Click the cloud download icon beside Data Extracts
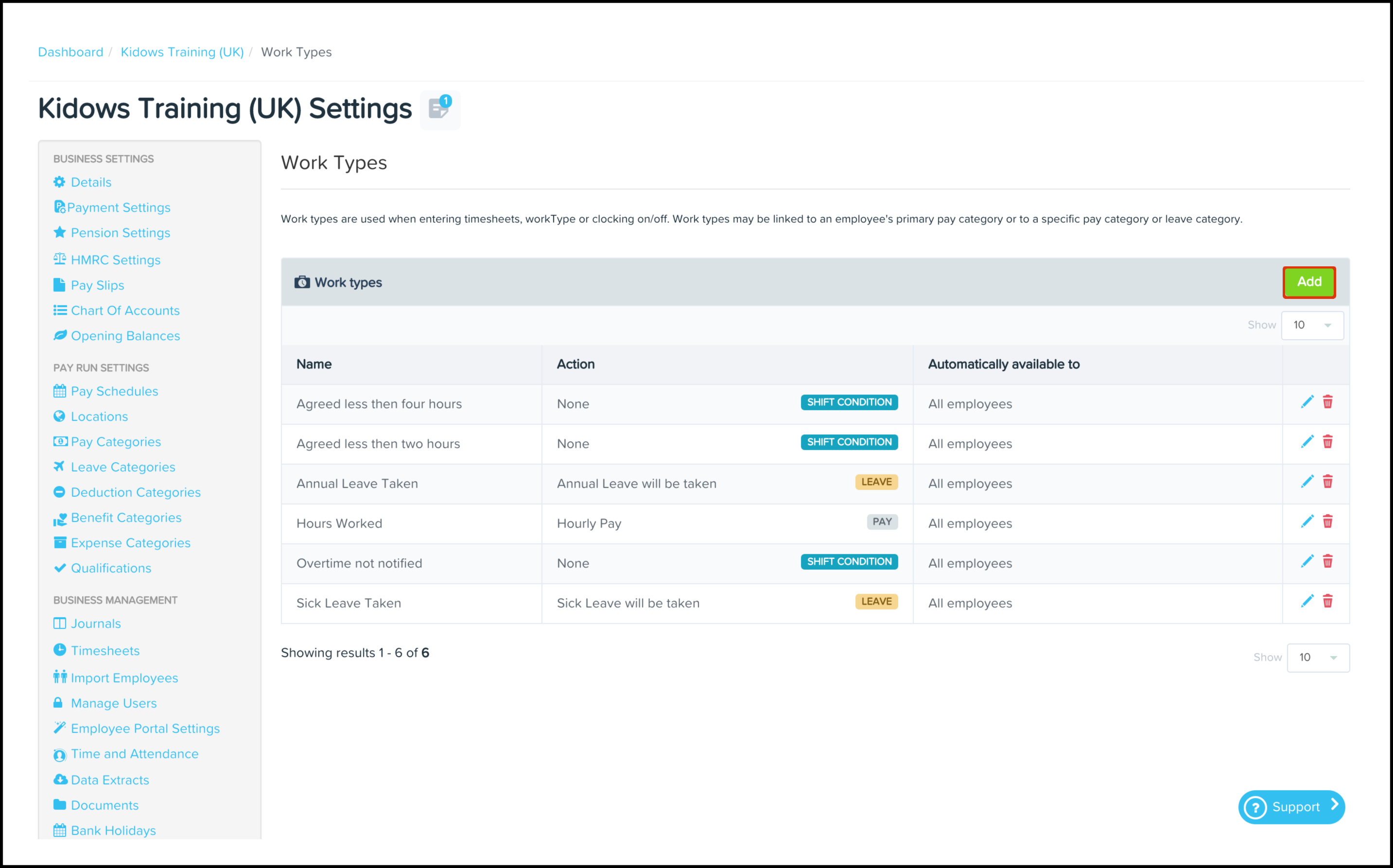 60,780
